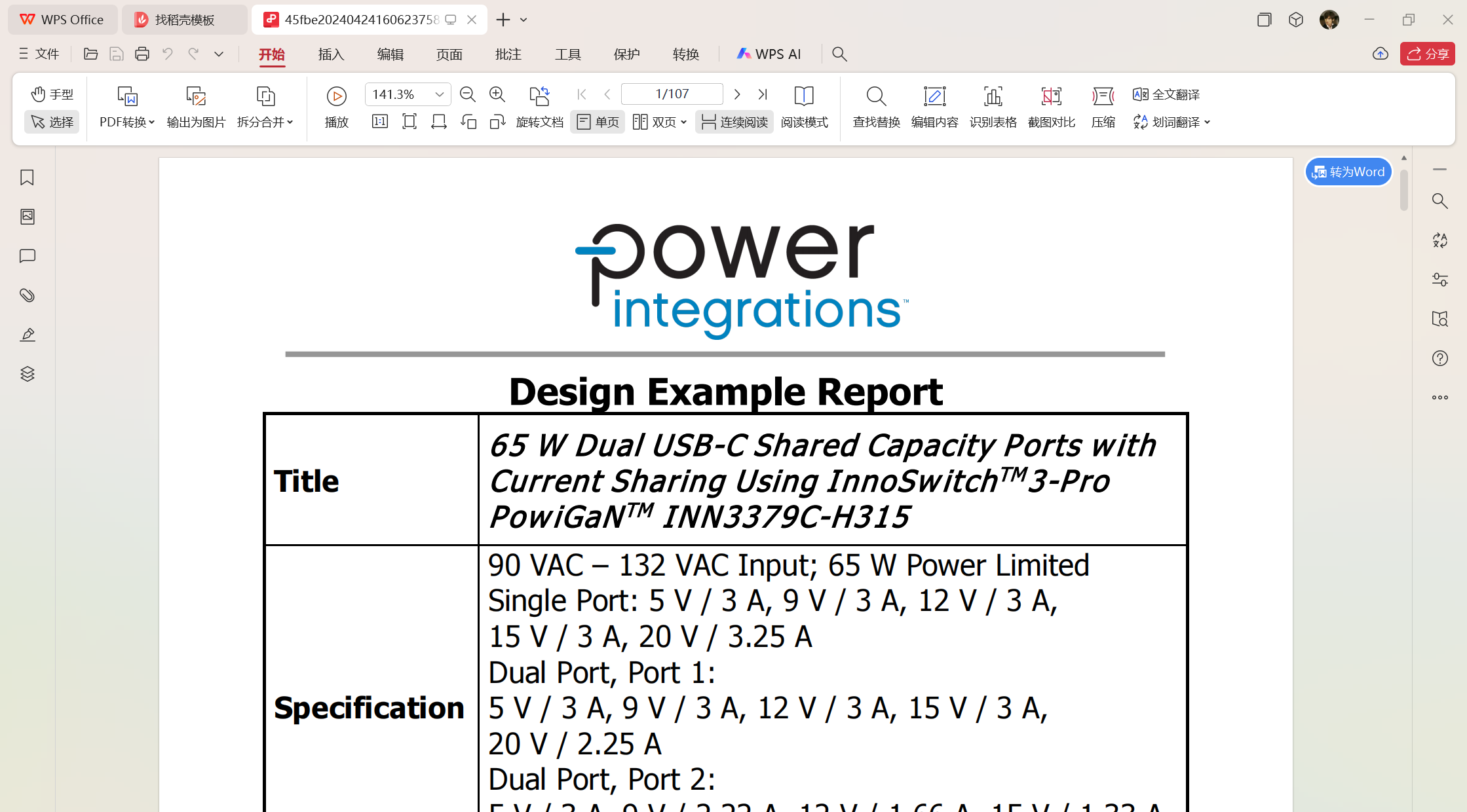Switch to the 批注 tab

point(508,54)
